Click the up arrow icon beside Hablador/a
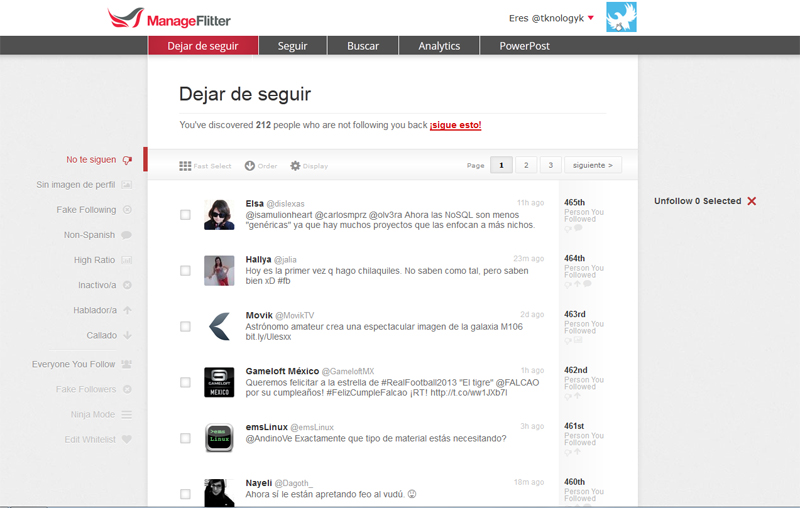Viewport: 800px width, 508px height. [128, 310]
